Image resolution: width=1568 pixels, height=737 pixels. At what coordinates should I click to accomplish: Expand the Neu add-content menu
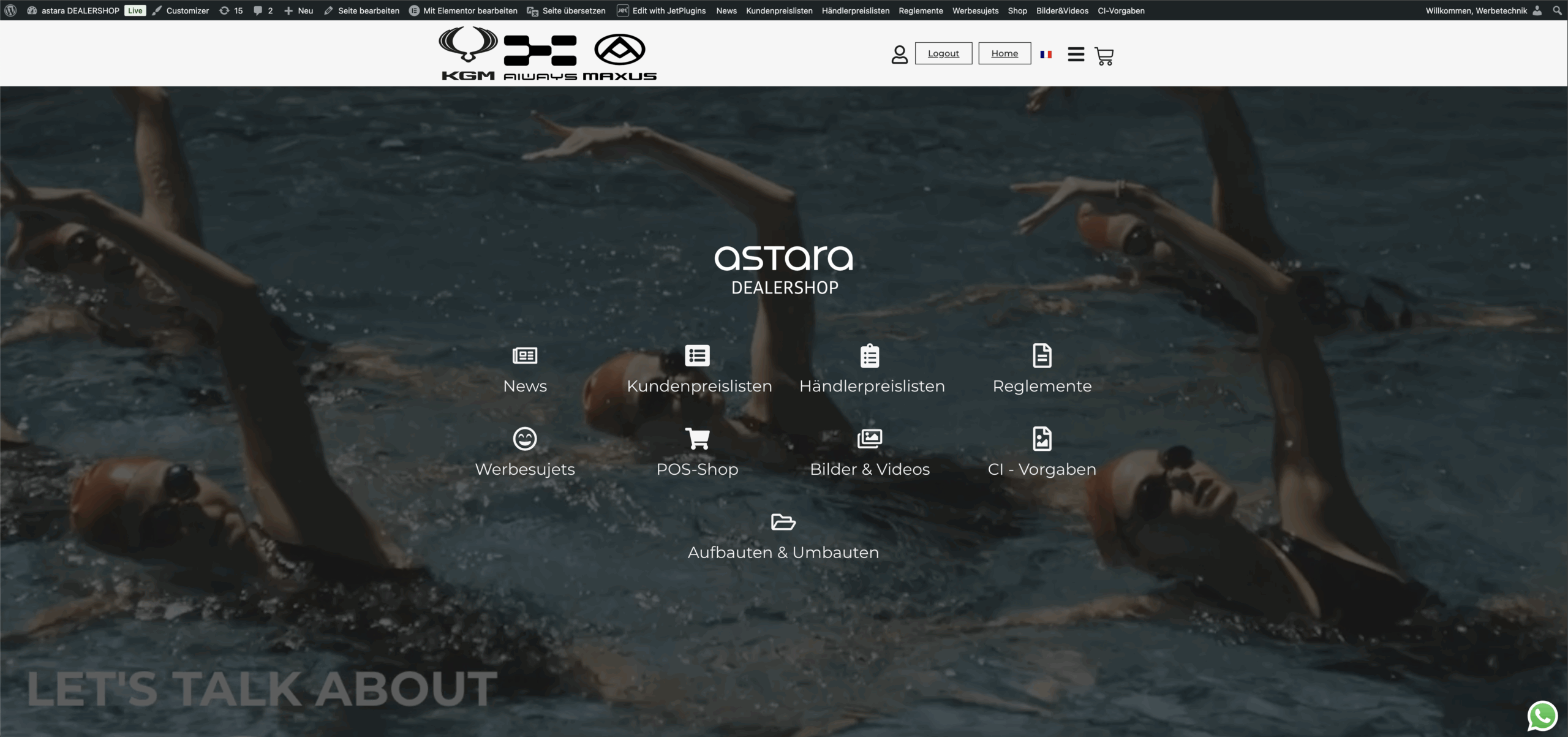[299, 10]
